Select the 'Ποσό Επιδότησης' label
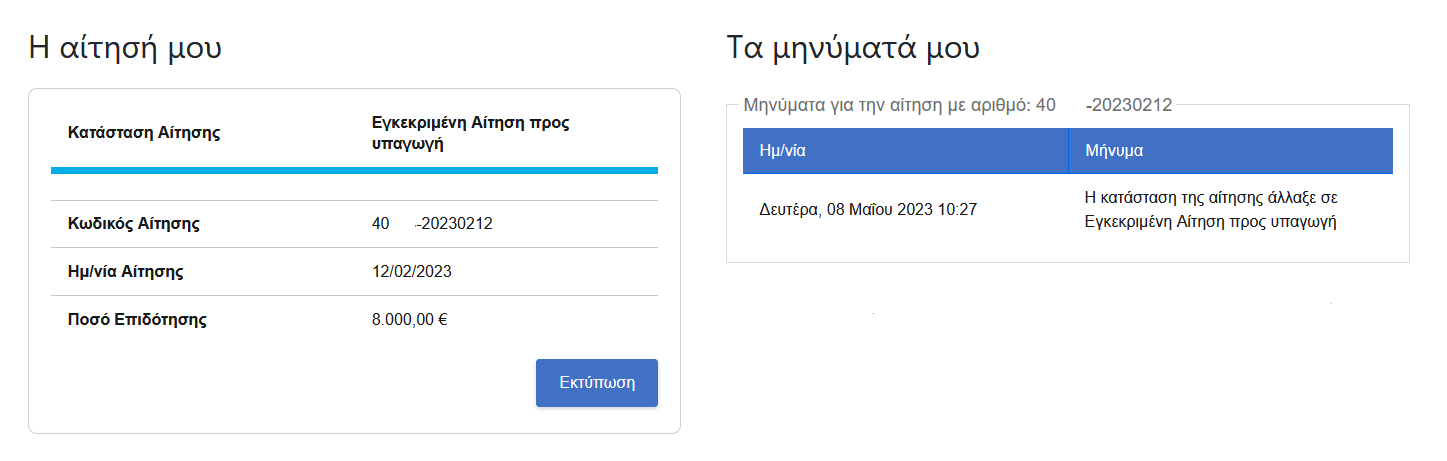The width and height of the screenshot is (1447, 461). pyautogui.click(x=137, y=320)
